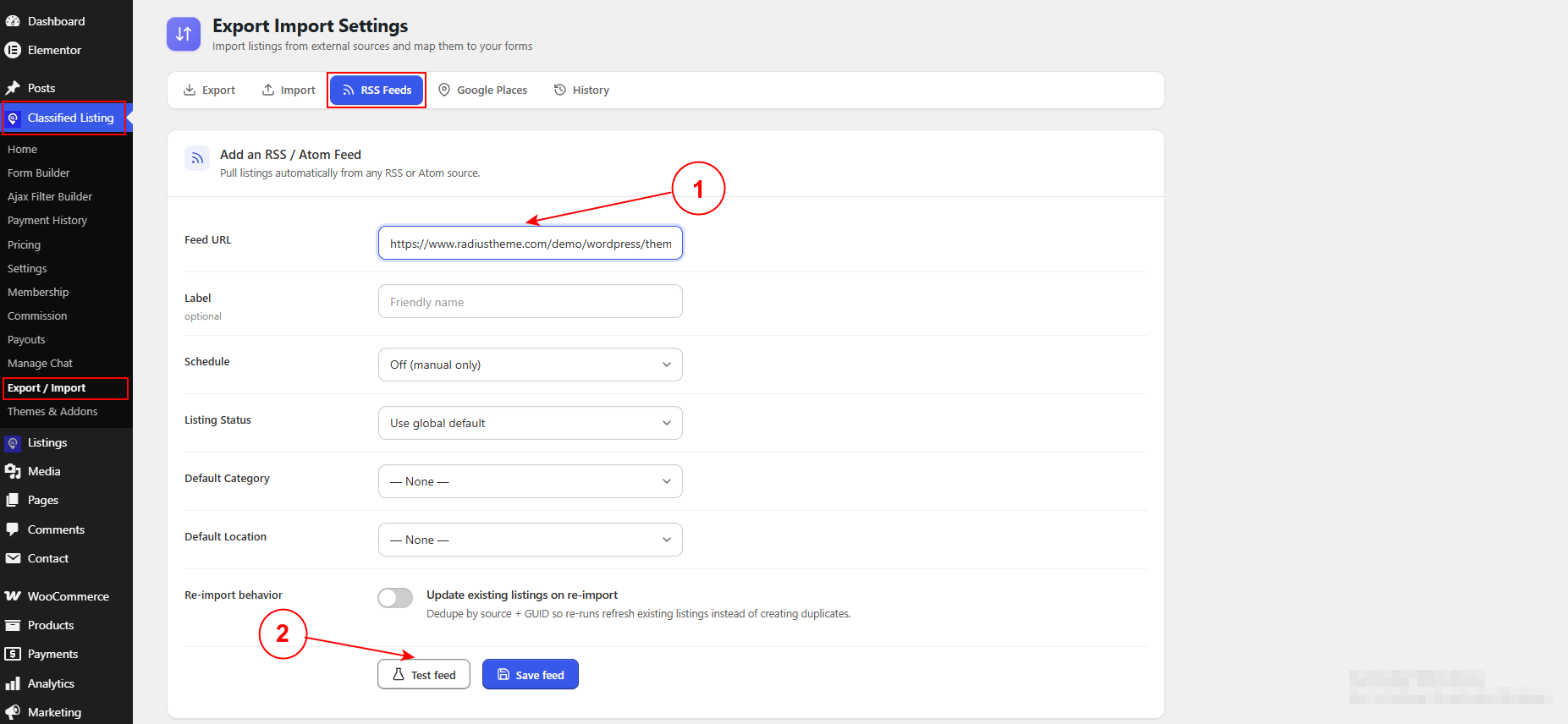Click the Save feed button
Screen dimensions: 1568x724
tap(531, 674)
